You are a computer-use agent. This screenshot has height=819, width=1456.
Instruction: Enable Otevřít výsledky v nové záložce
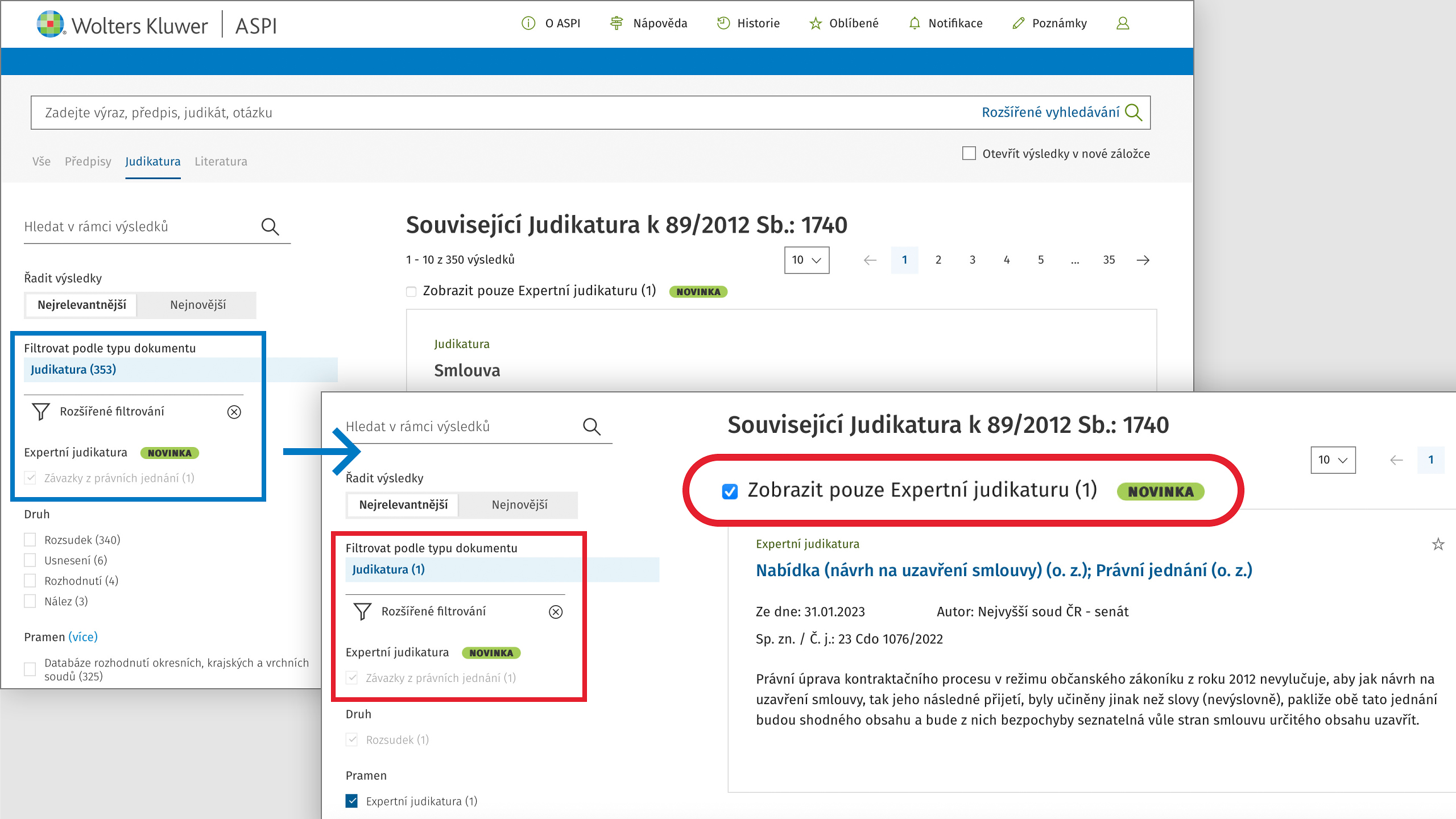[x=969, y=154]
